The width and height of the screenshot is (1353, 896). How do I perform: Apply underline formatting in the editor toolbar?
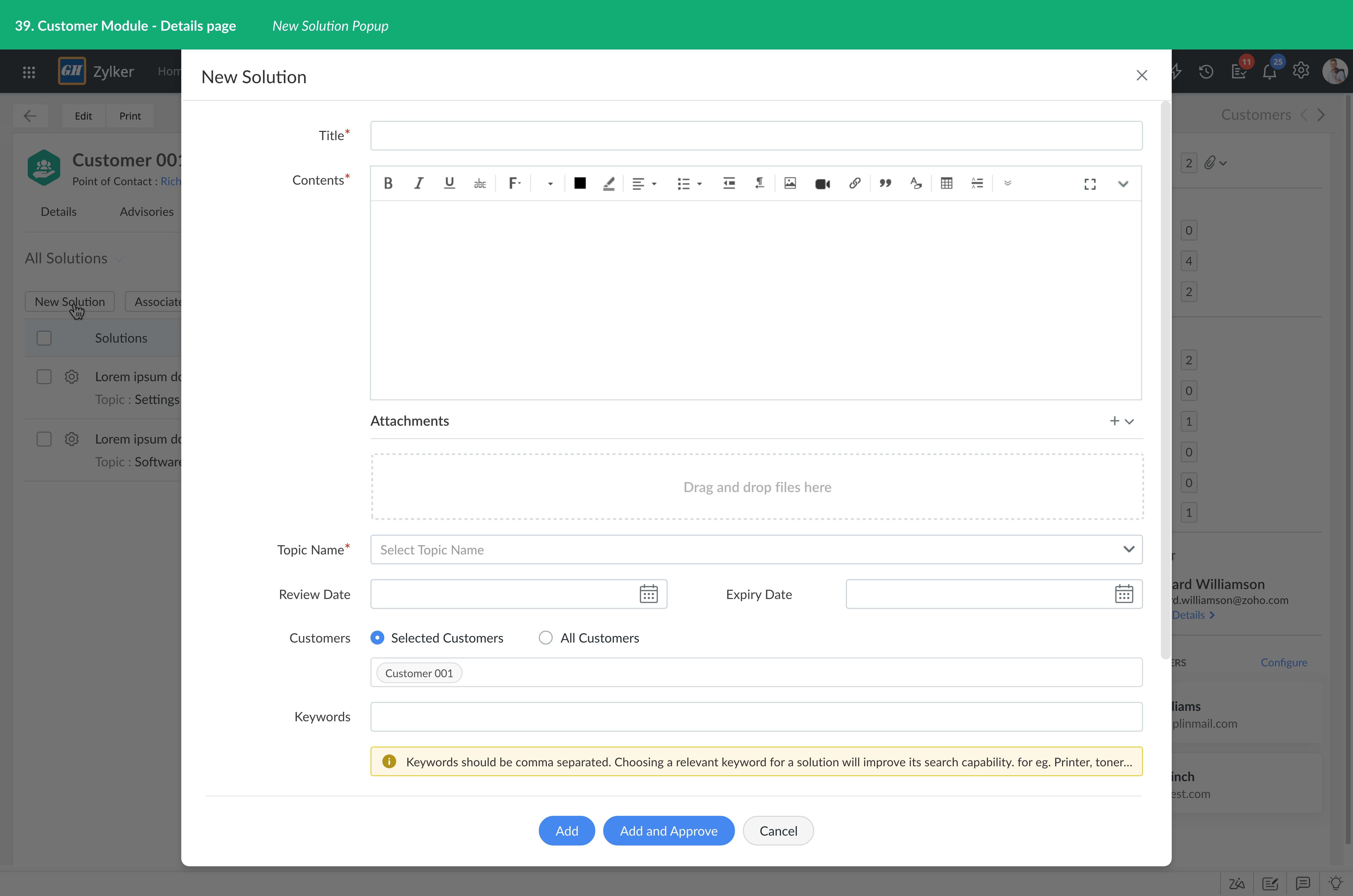[x=449, y=183]
